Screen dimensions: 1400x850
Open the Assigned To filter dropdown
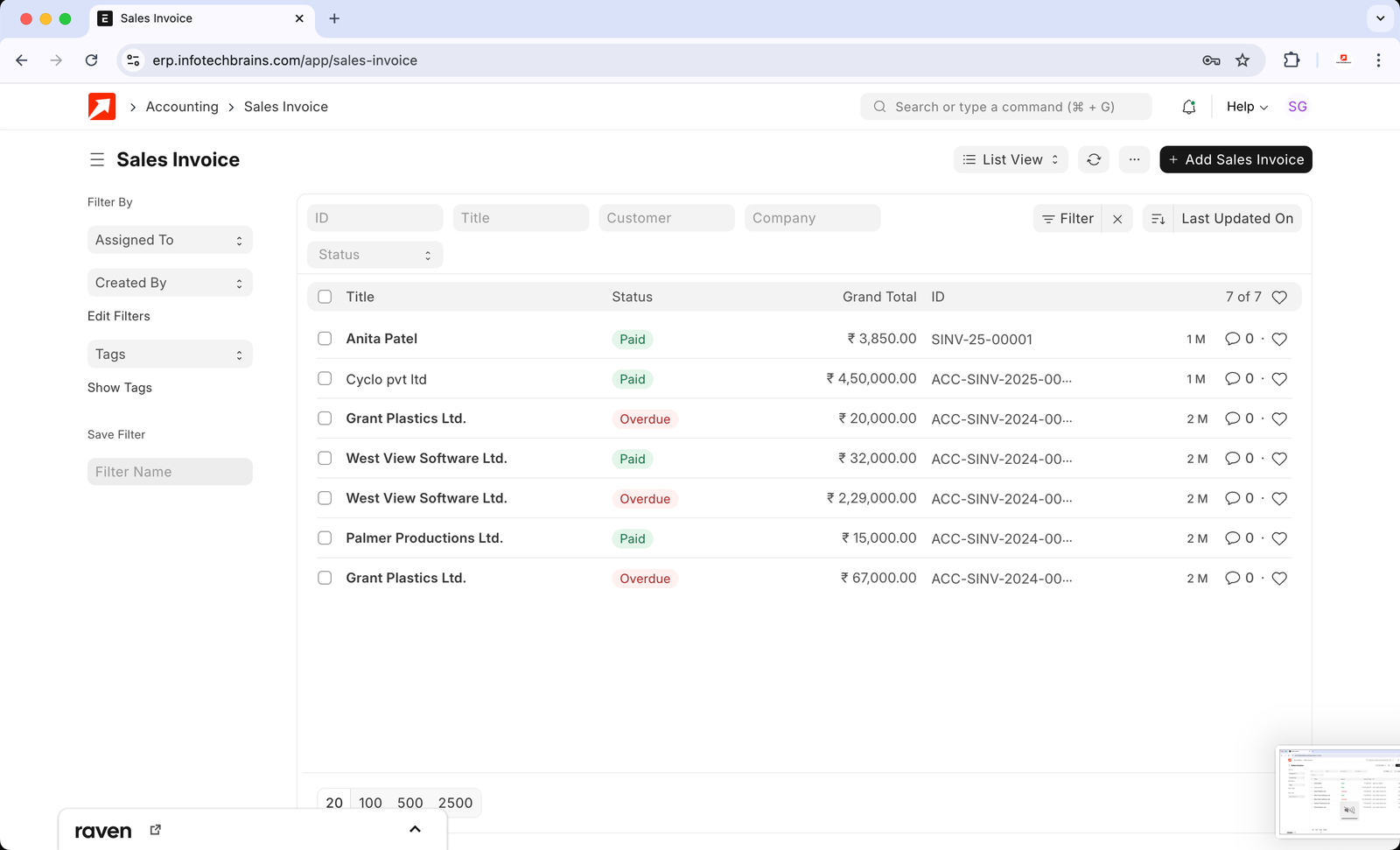point(170,240)
